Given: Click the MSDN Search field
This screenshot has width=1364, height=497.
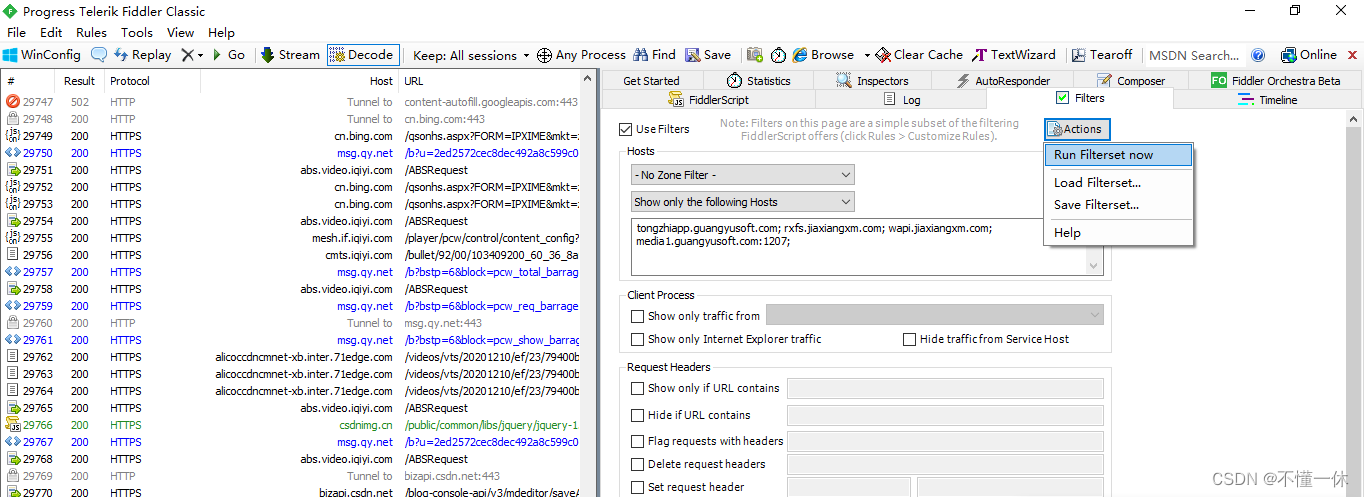Looking at the screenshot, I should (x=1194, y=55).
